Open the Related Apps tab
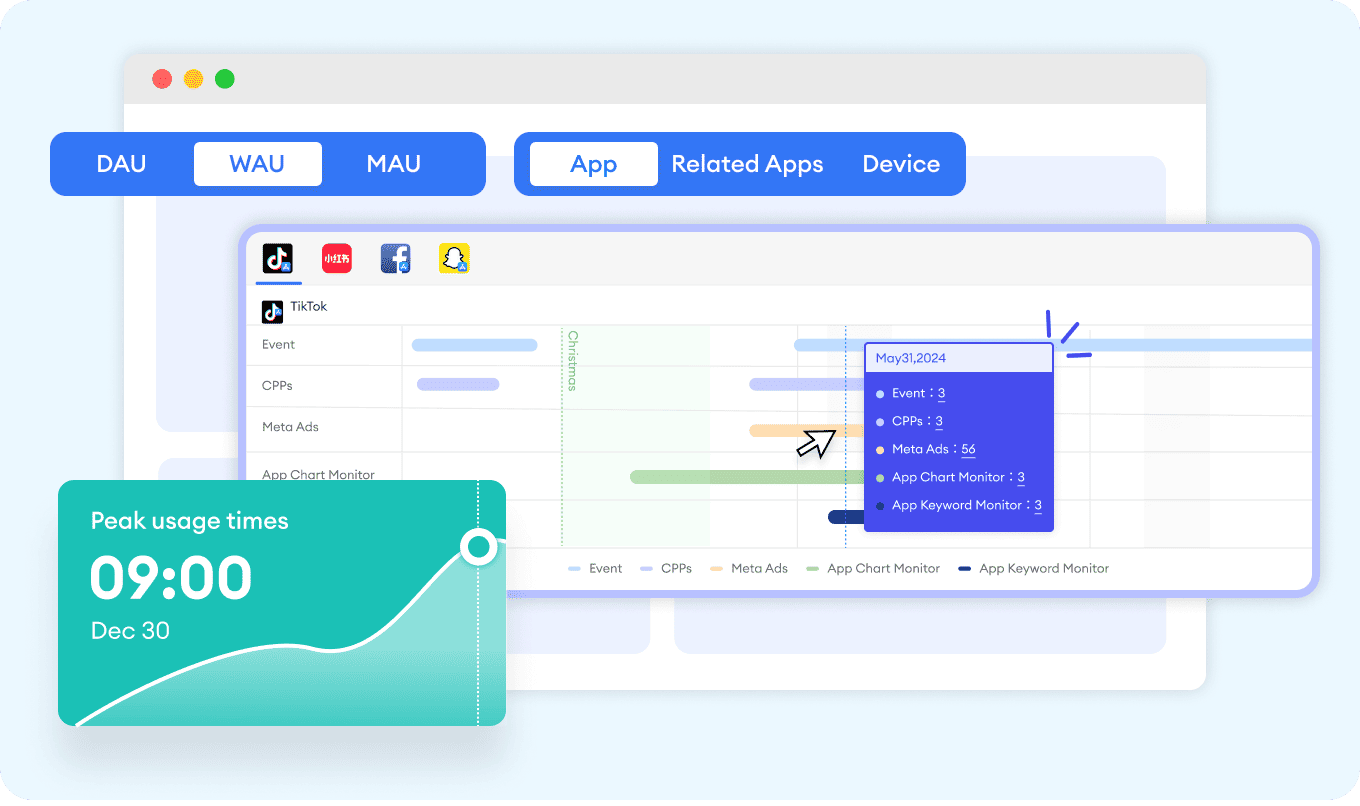 coord(747,164)
